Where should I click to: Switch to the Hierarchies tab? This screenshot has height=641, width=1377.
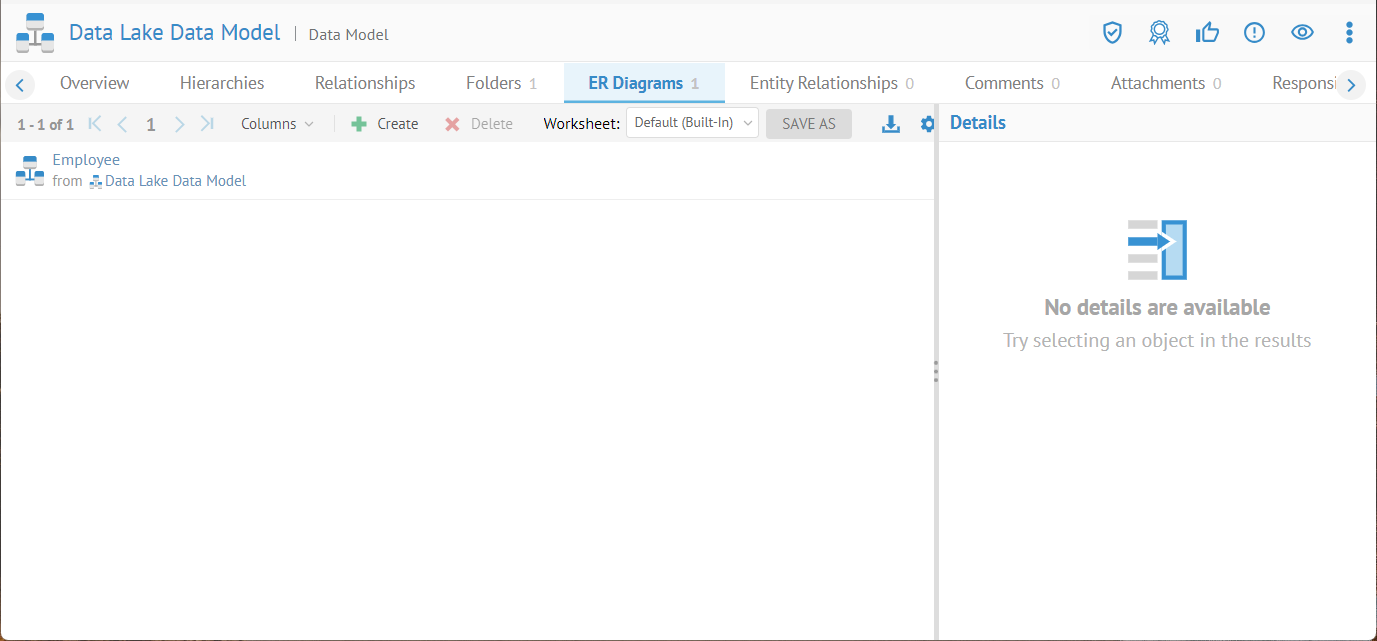coord(222,83)
